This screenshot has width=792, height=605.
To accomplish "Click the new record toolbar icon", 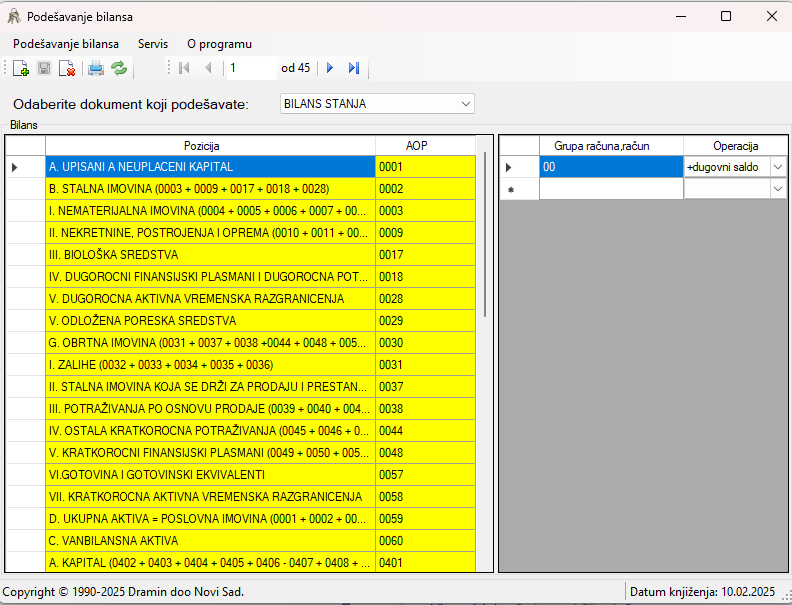I will 21,68.
